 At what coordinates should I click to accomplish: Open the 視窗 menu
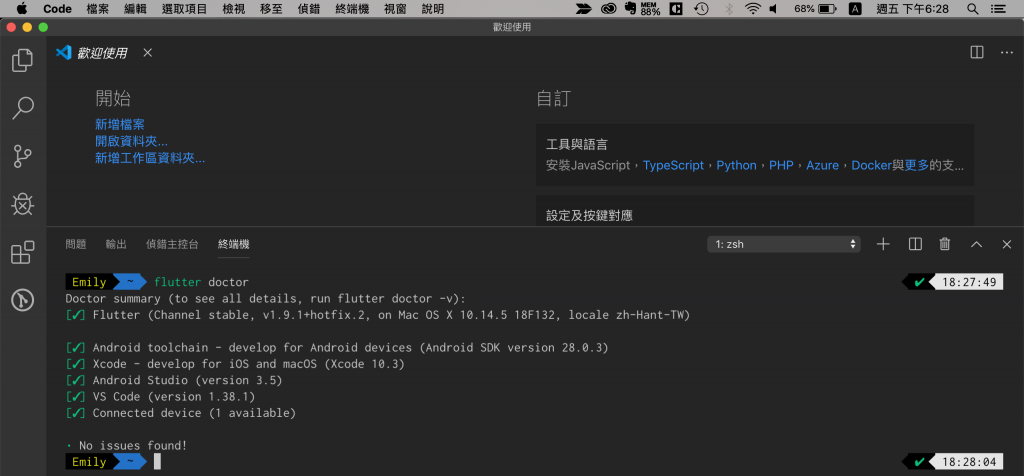(x=394, y=9)
